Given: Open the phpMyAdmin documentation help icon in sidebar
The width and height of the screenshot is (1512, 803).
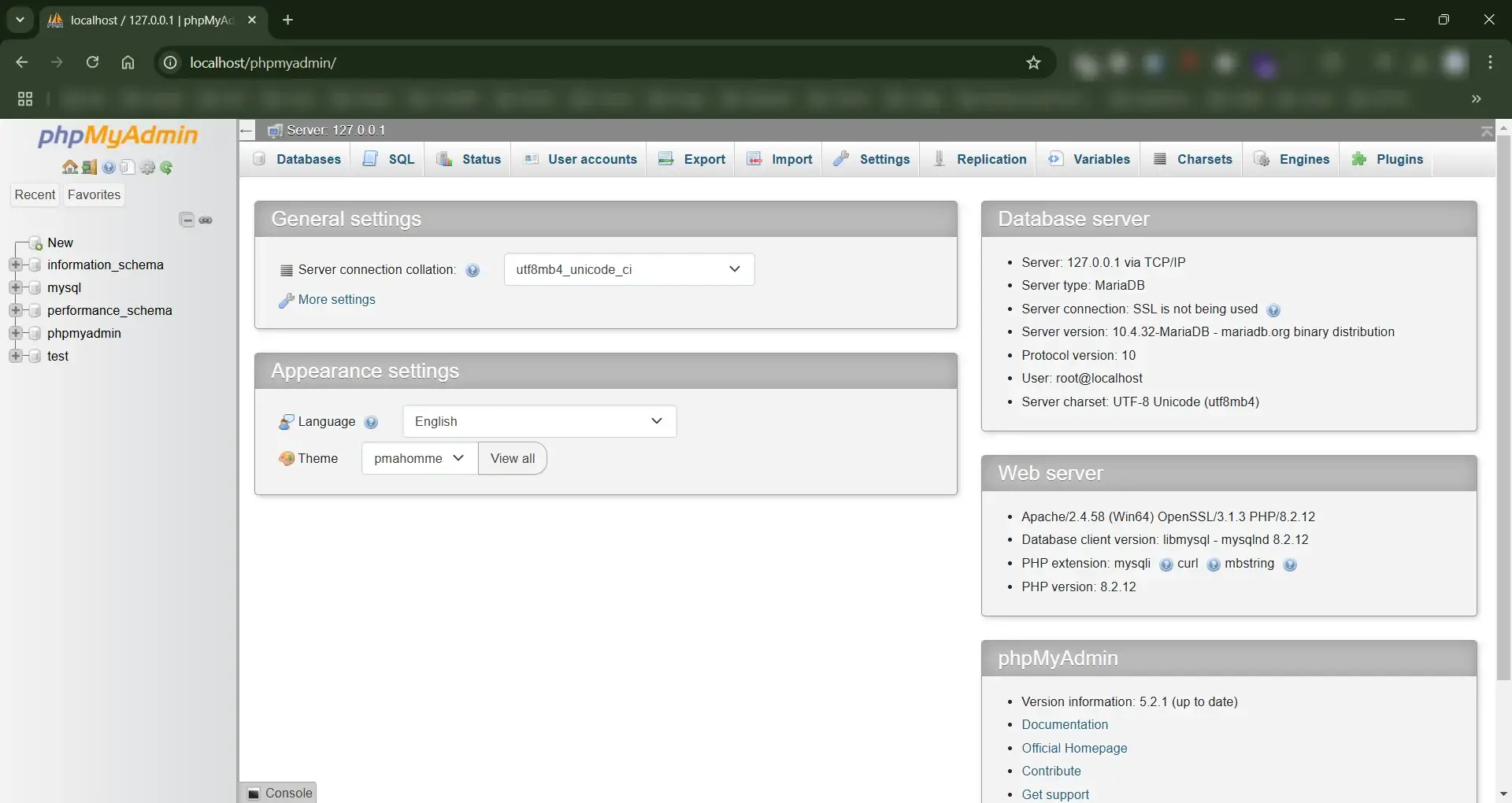Looking at the screenshot, I should pos(109,168).
